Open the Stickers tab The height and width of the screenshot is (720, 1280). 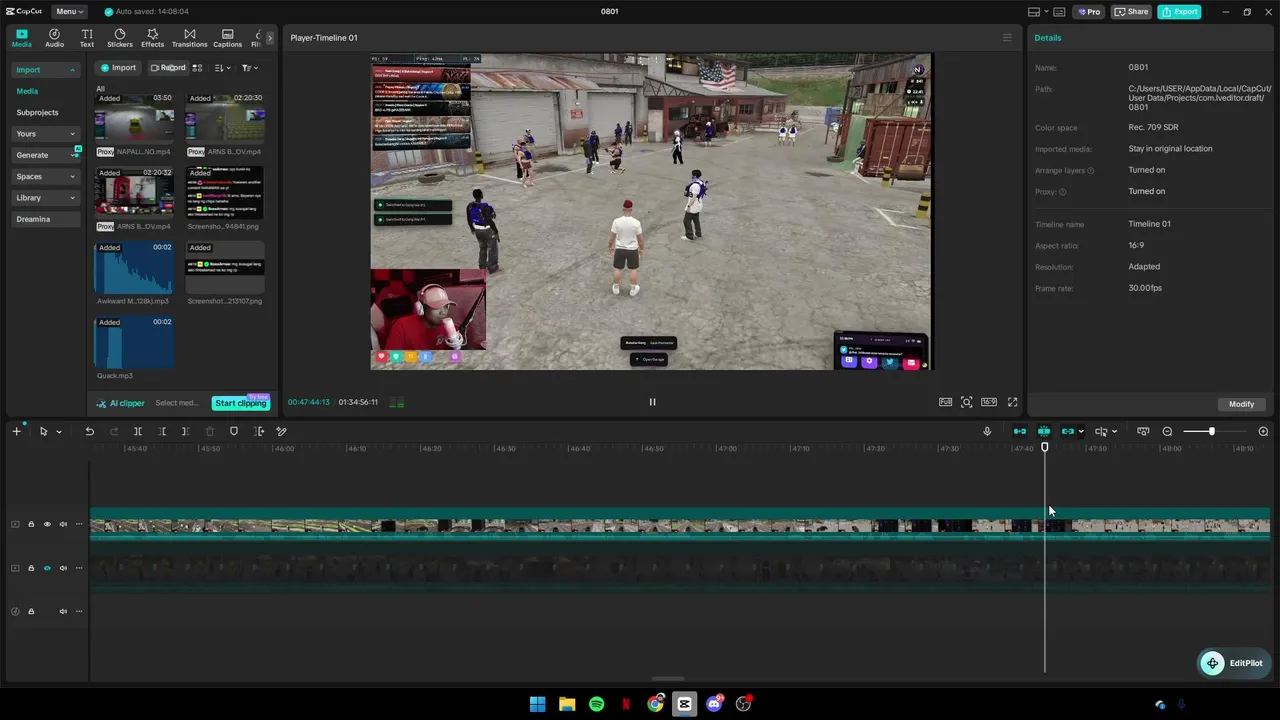[x=120, y=38]
